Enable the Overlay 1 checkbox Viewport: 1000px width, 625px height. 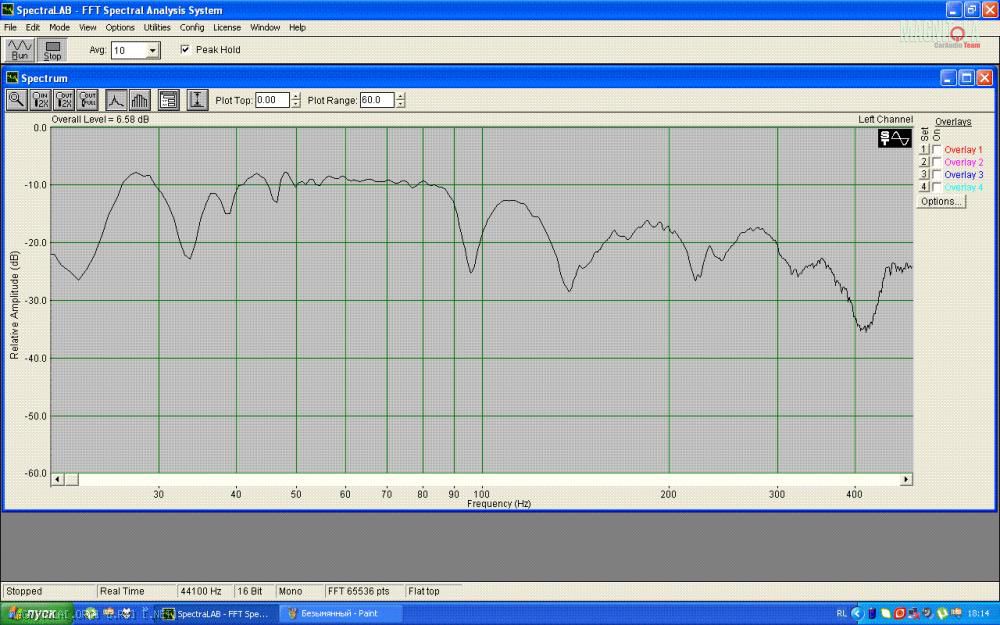click(x=936, y=150)
